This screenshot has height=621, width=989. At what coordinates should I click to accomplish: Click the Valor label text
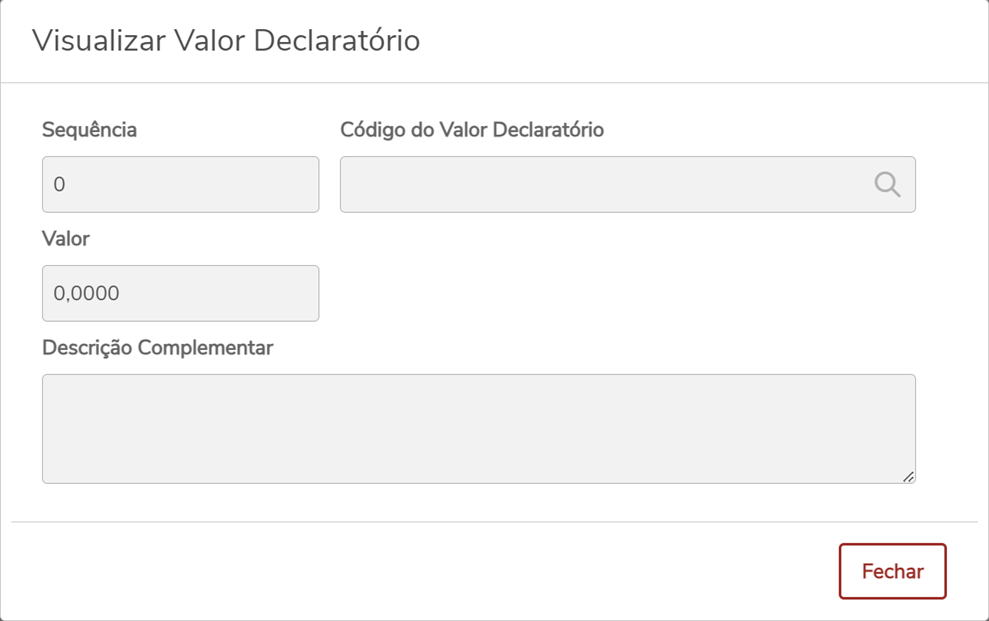click(x=66, y=239)
